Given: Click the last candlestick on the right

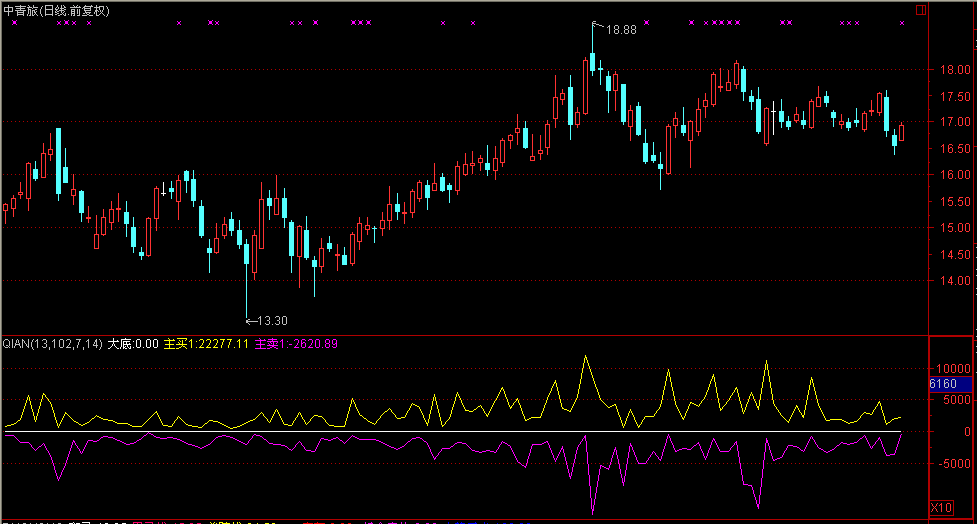Looking at the screenshot, I should [x=902, y=132].
